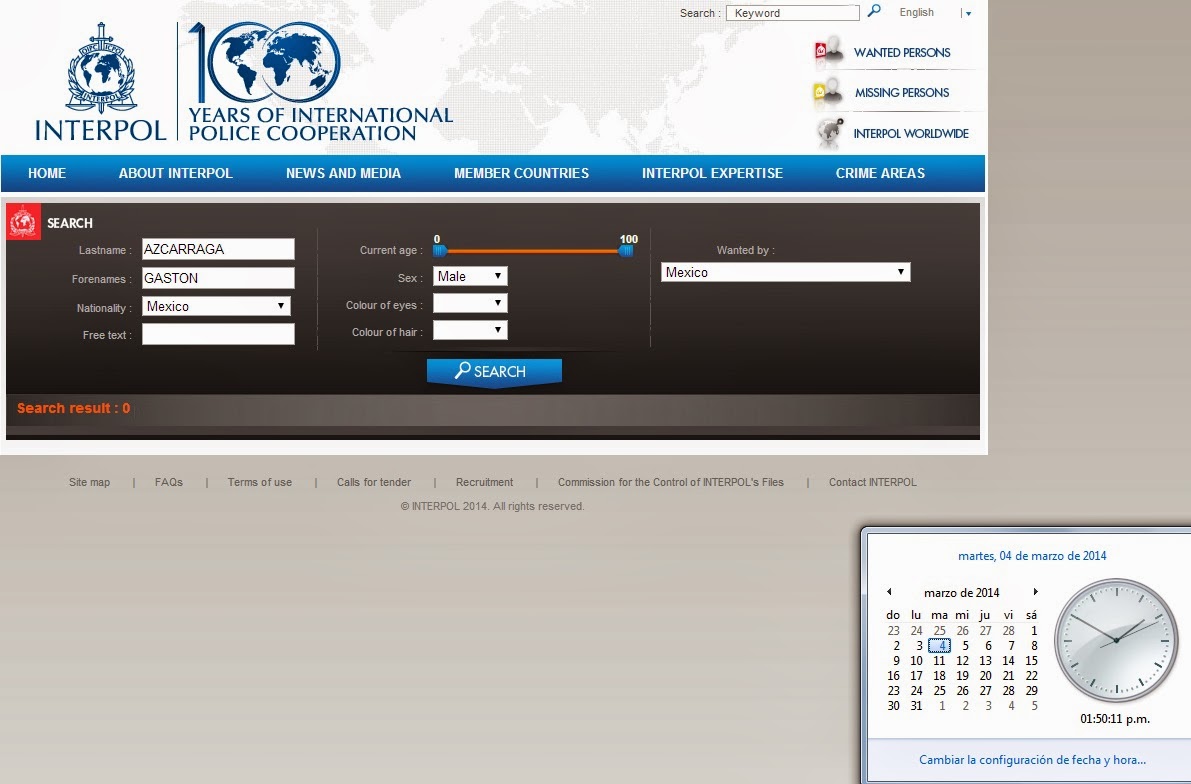Open the FAQs footer link

pos(169,482)
